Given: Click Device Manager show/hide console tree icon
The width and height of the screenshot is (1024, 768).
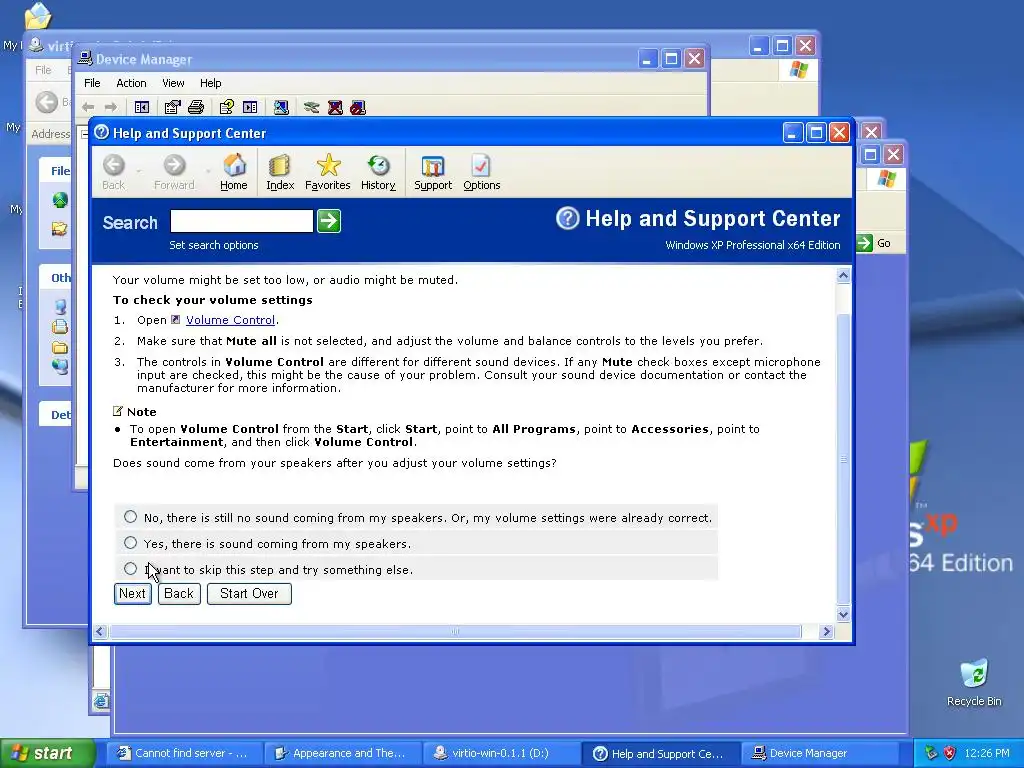Looking at the screenshot, I should click(142, 107).
